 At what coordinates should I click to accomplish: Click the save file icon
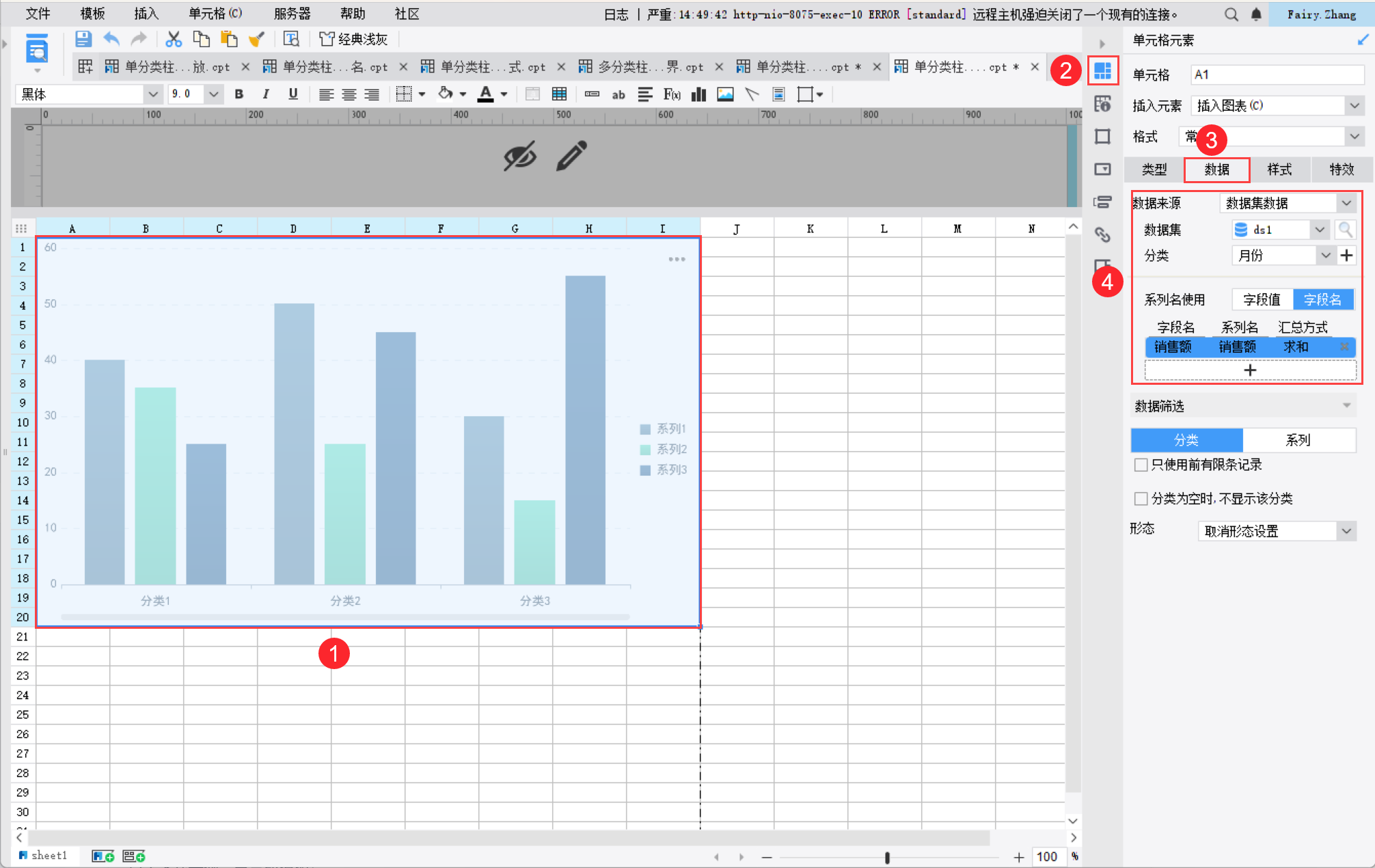coord(83,39)
